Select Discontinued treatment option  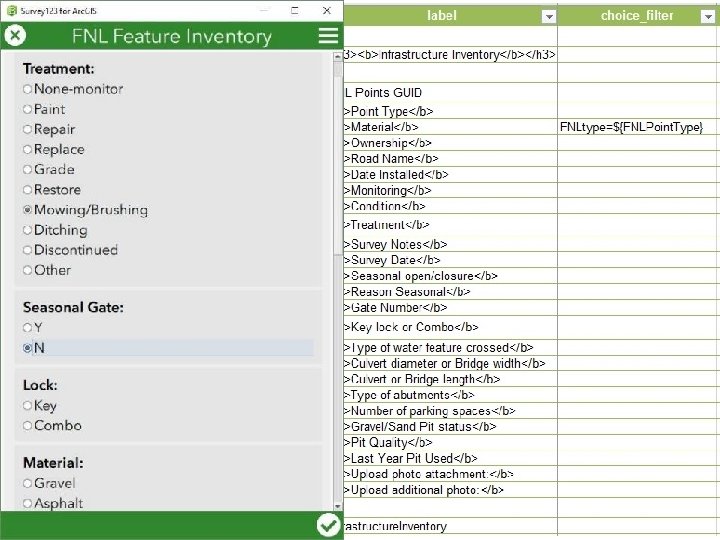pos(71,250)
